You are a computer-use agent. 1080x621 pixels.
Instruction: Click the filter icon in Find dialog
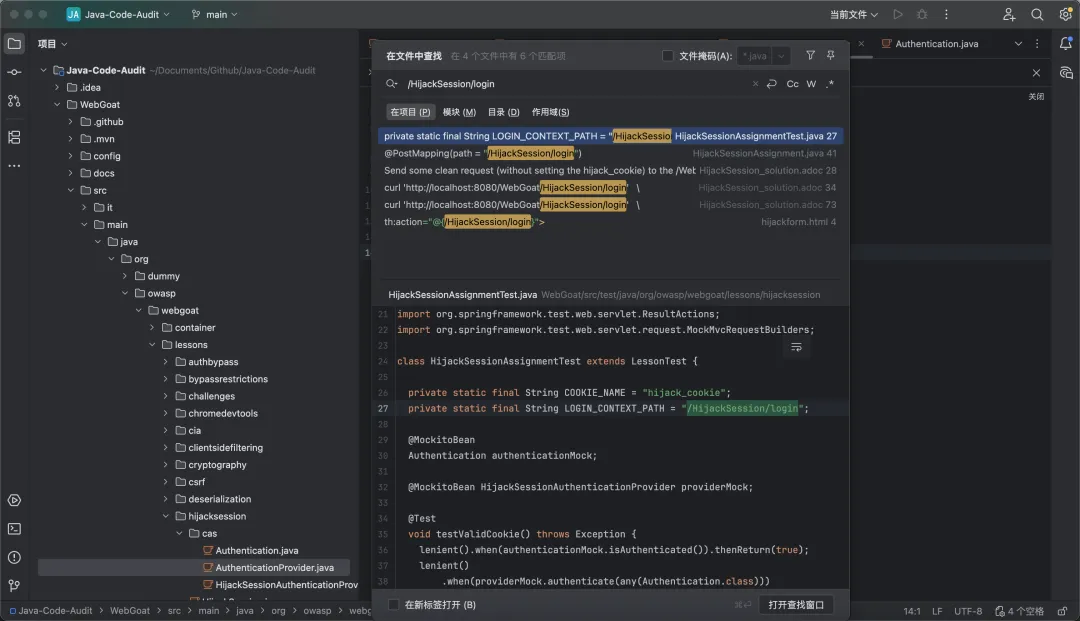click(x=810, y=55)
